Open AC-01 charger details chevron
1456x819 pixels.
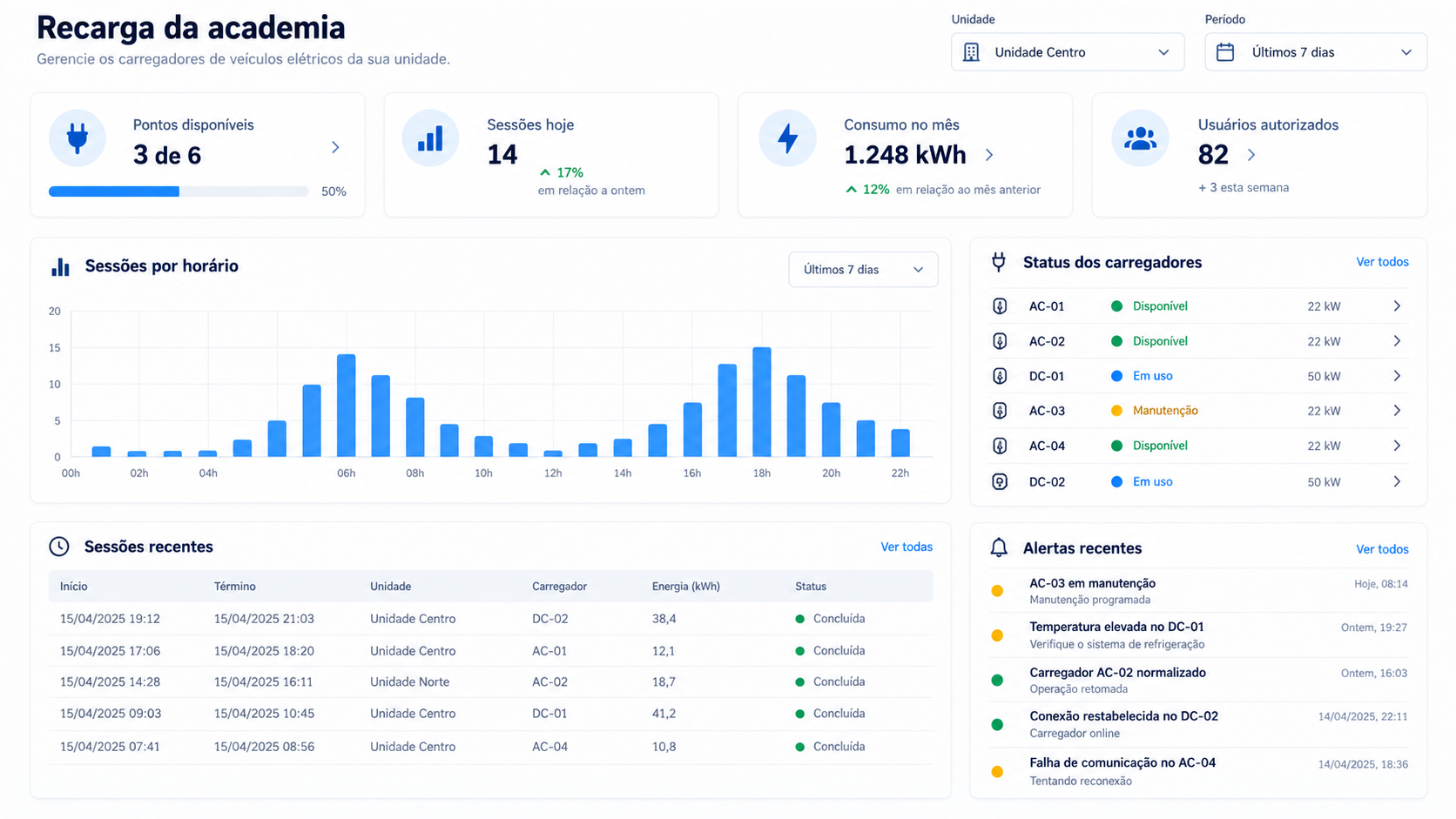(1397, 306)
